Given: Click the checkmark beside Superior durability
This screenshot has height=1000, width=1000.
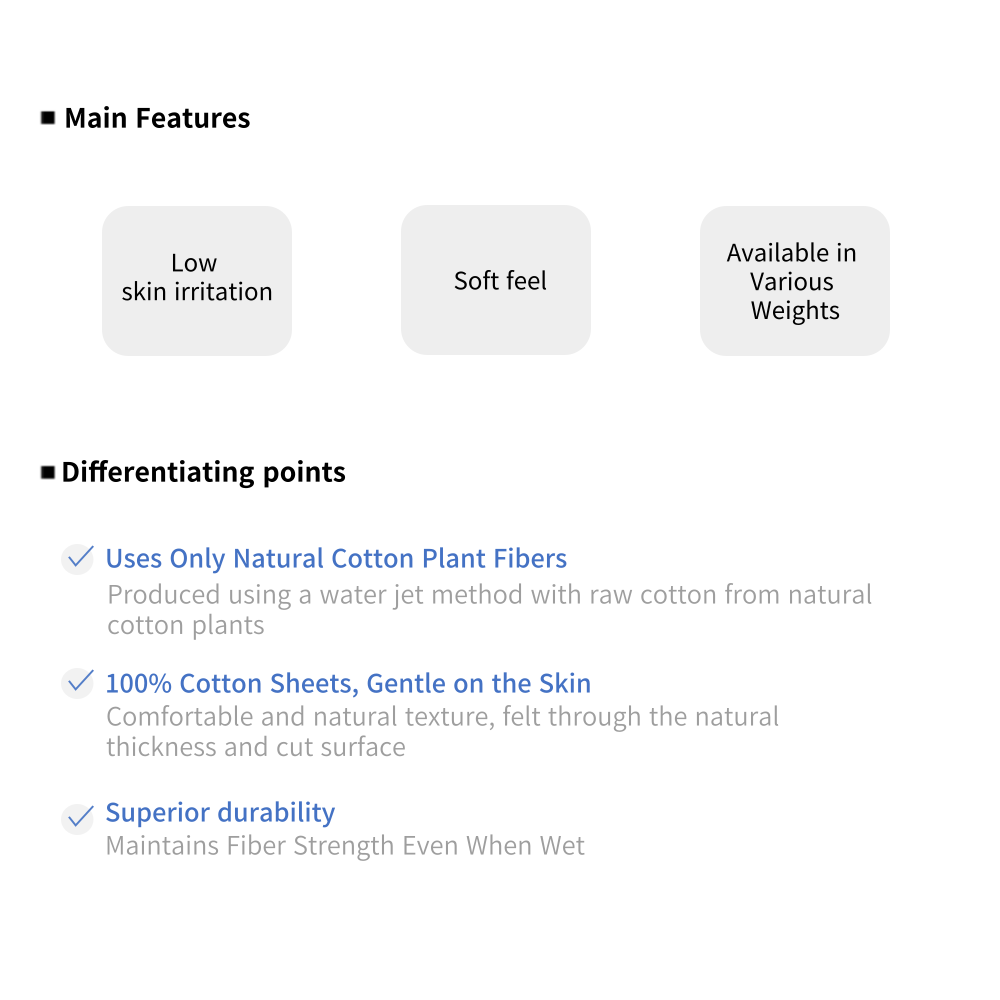Looking at the screenshot, I should click(77, 818).
